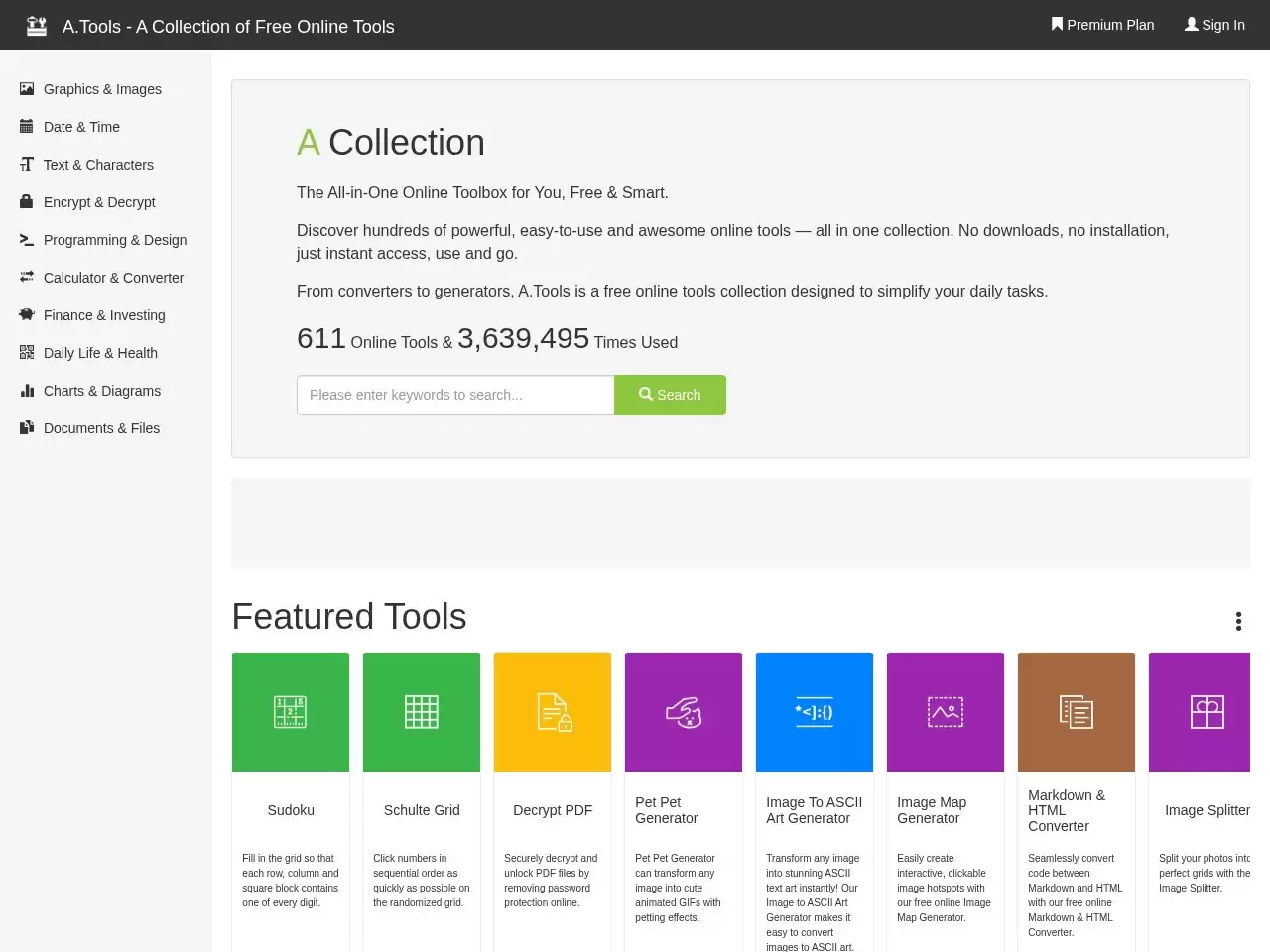Viewport: 1270px width, 952px height.
Task: Click the Image Splitter title
Action: (x=1207, y=810)
